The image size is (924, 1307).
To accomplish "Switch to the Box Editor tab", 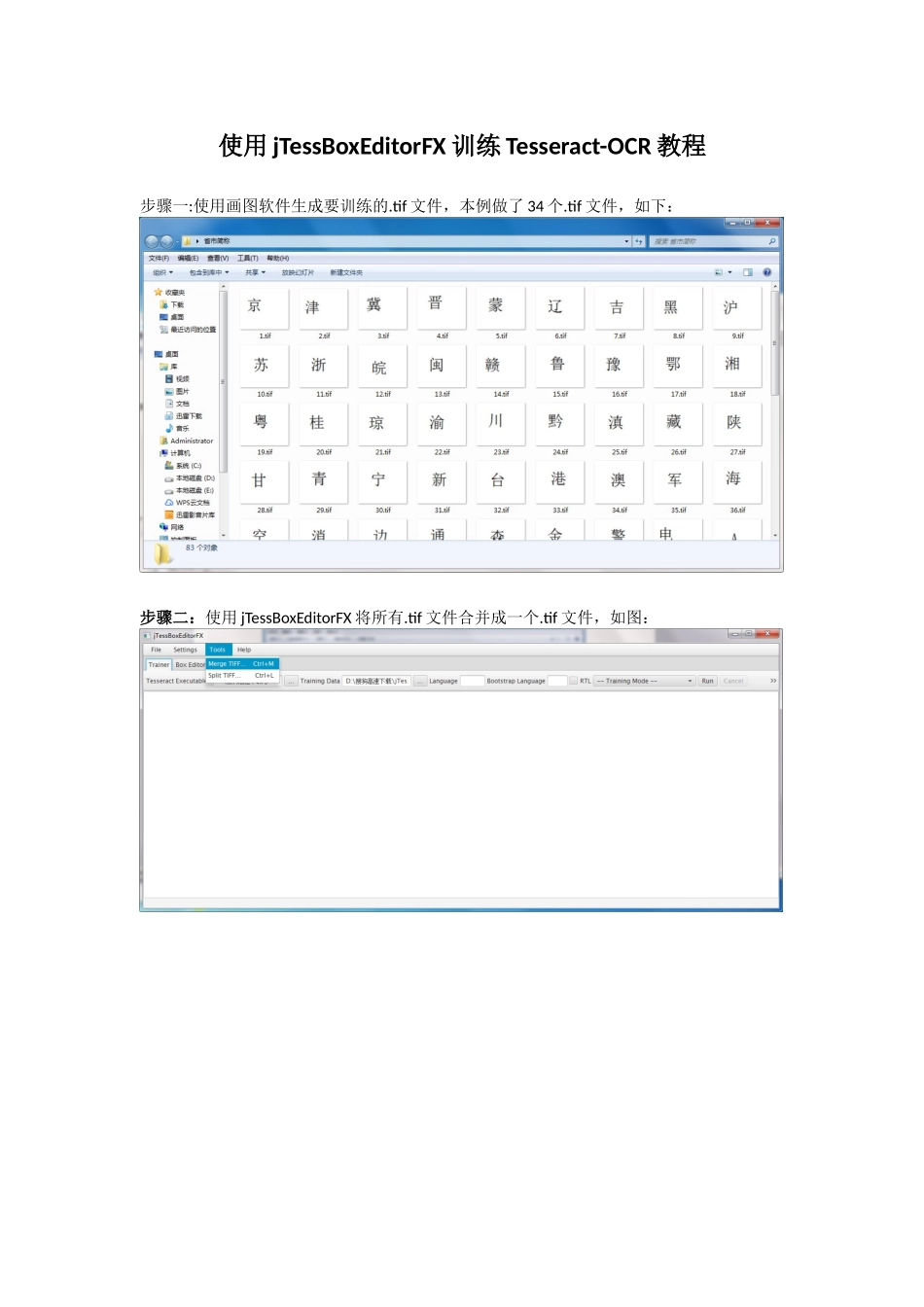I will point(190,665).
